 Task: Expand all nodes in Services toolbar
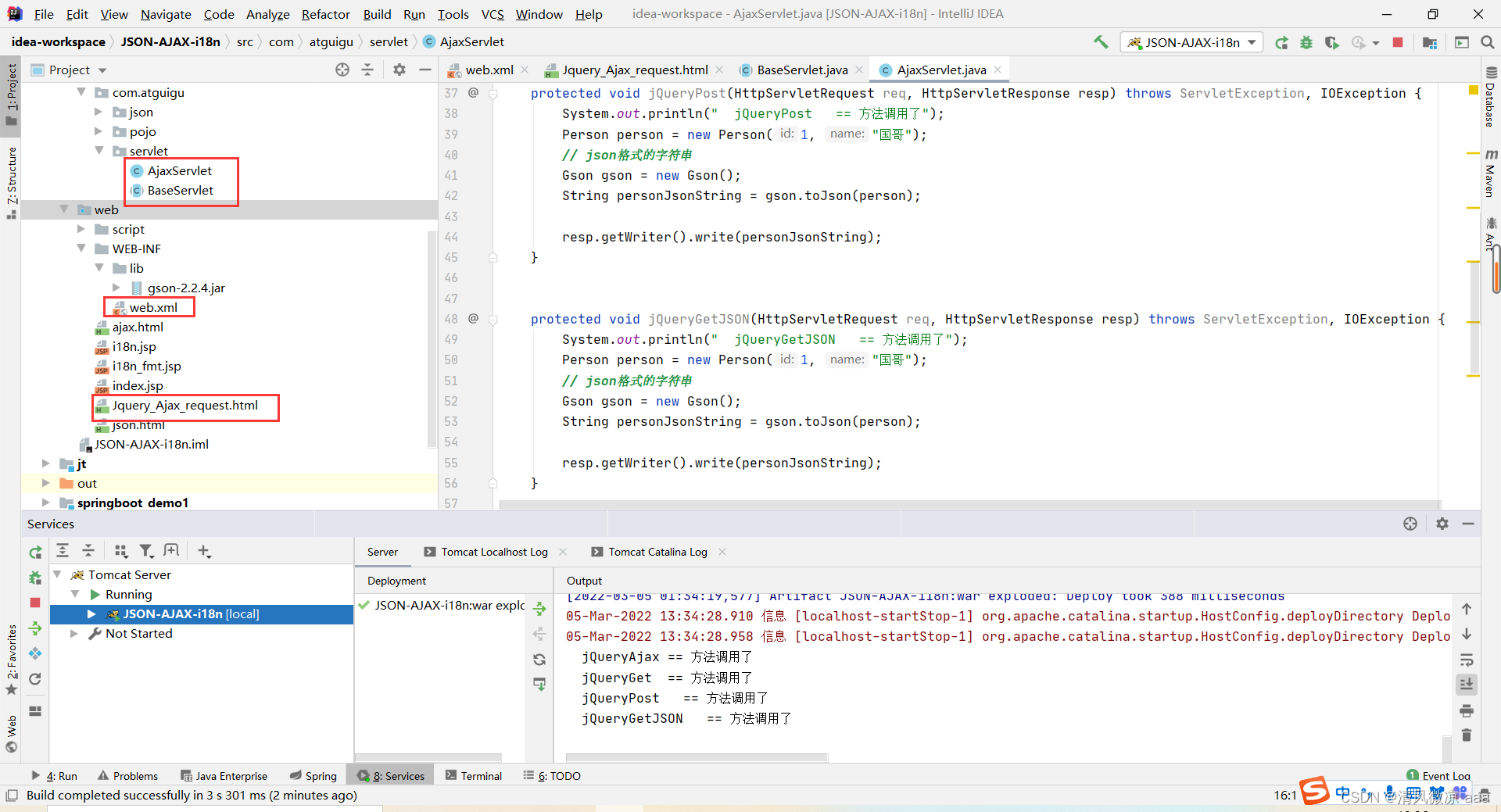coord(63,551)
